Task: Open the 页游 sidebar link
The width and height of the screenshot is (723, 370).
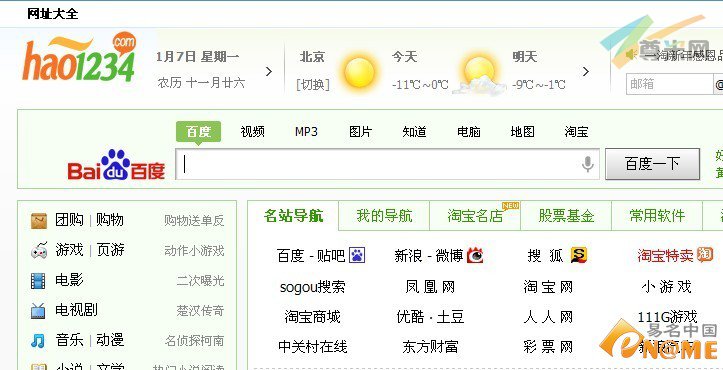Action: pyautogui.click(x=110, y=250)
